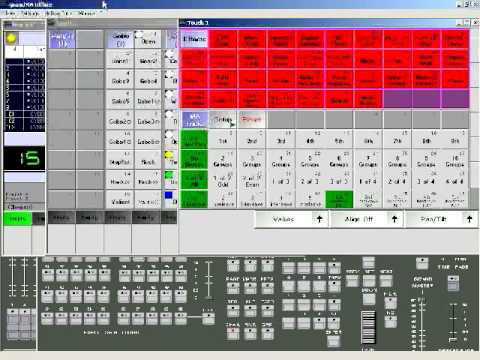This screenshot has width=480, height=360.
Task: Click the "9th" pool cell
Action: [x=455, y=139]
